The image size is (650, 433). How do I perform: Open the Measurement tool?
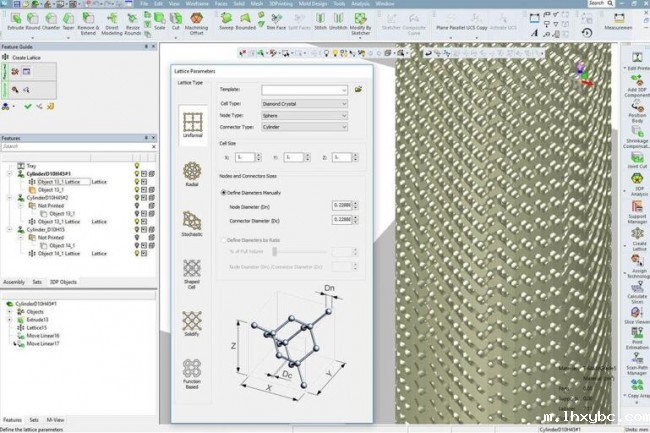pos(618,22)
